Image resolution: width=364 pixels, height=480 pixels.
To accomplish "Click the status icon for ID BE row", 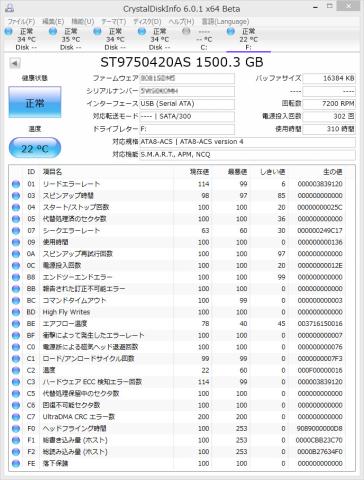I will [16, 324].
